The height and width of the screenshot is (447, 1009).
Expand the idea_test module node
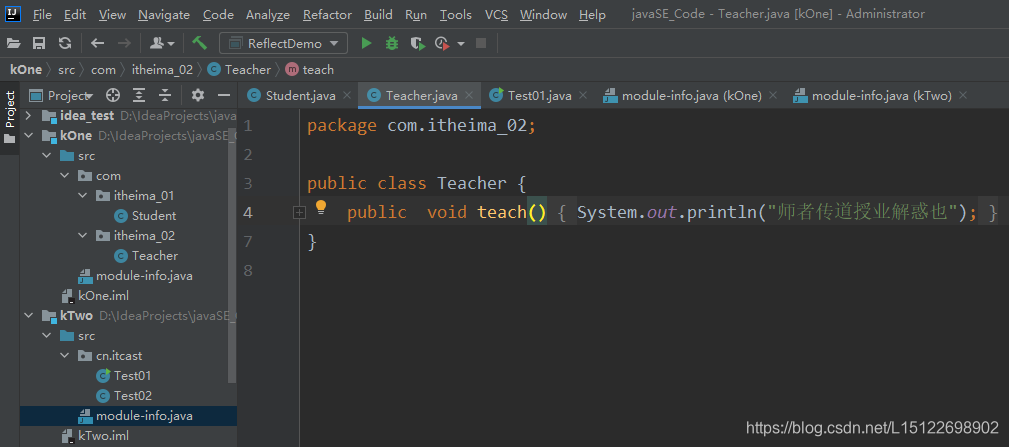28,116
